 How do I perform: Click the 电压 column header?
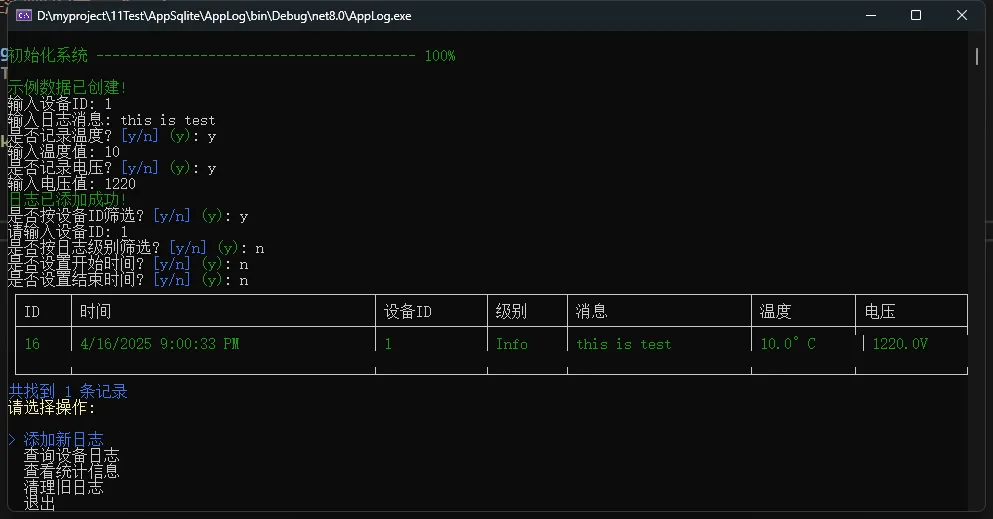click(x=880, y=311)
